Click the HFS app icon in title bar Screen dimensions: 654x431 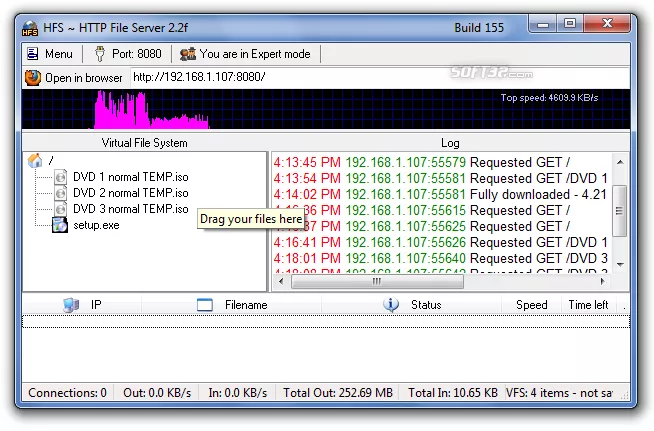tap(30, 28)
